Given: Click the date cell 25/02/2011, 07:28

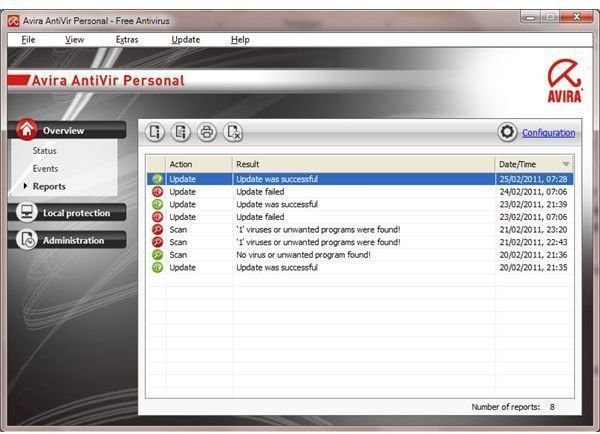Looking at the screenshot, I should (x=533, y=179).
